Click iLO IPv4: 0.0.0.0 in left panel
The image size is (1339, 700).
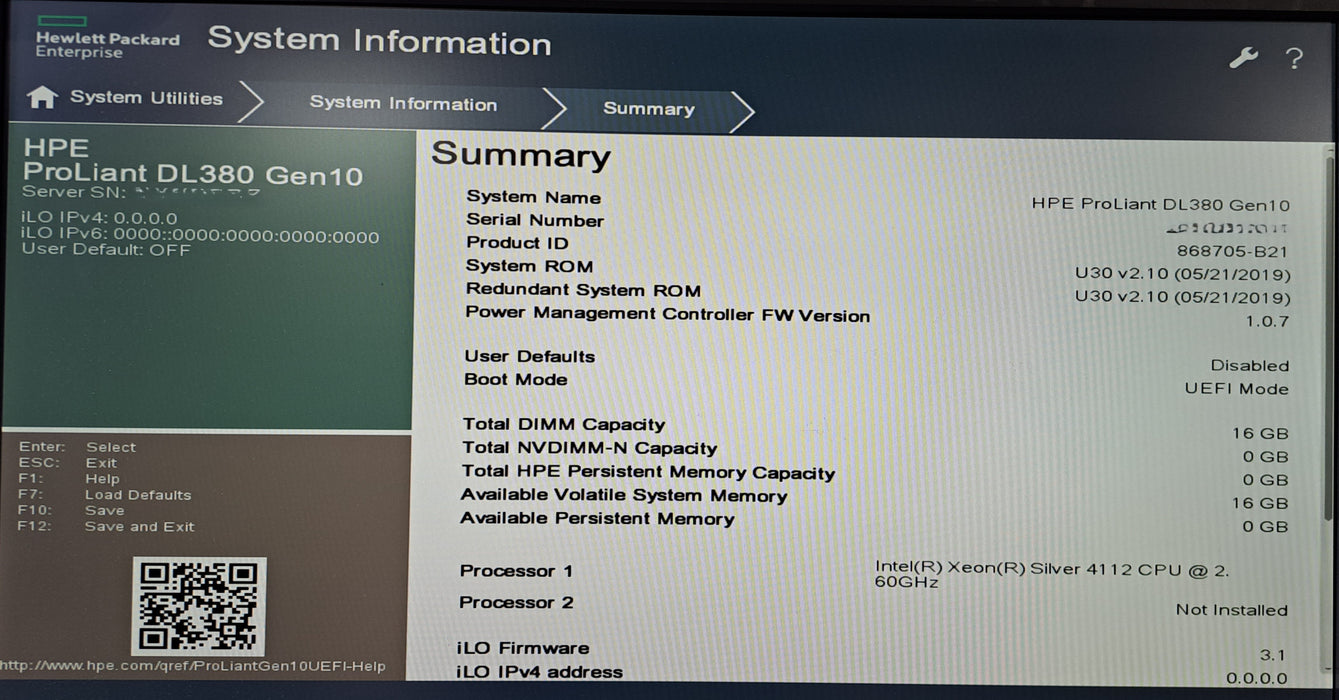[99, 218]
